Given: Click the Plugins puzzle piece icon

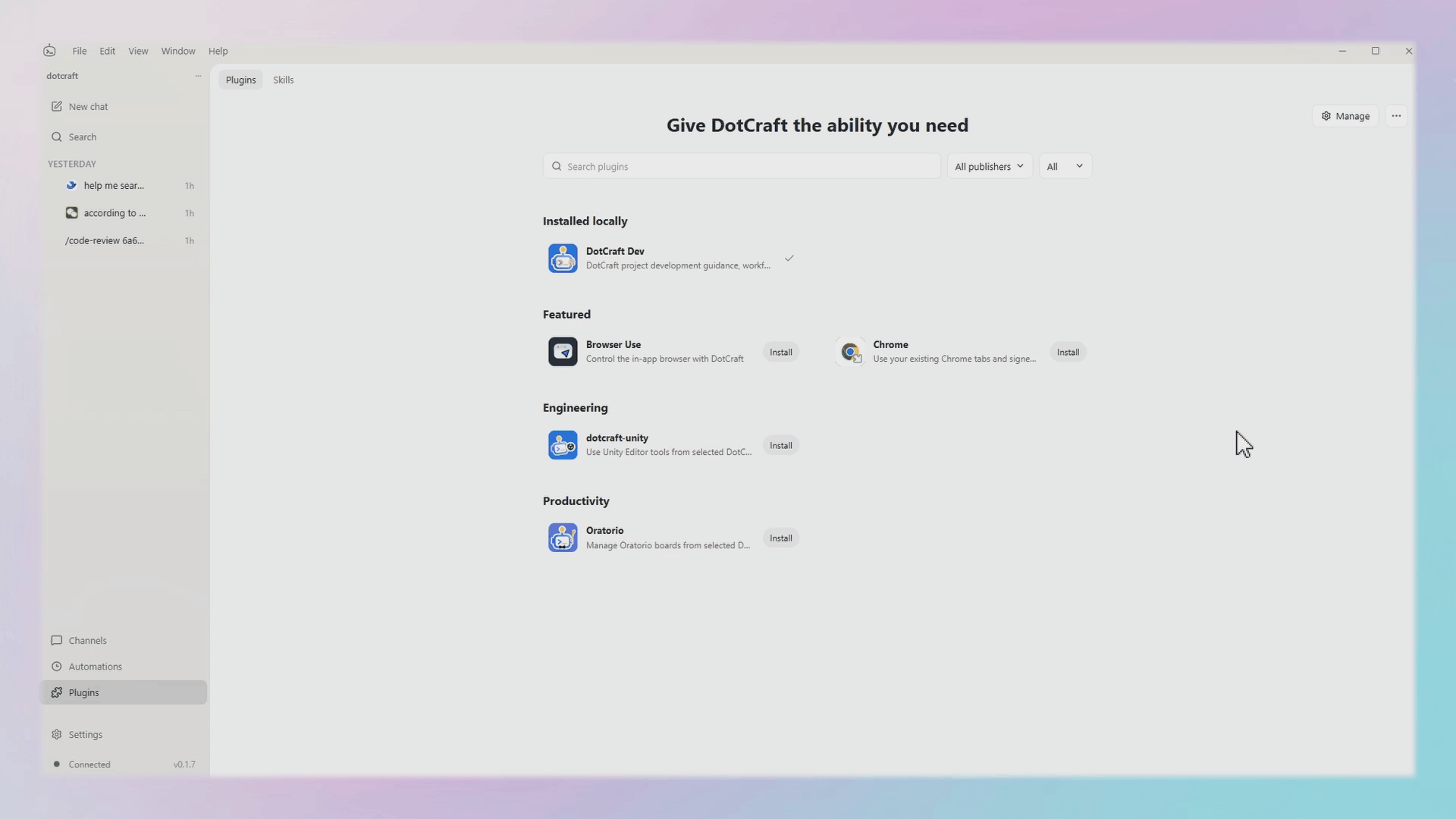Looking at the screenshot, I should click(x=57, y=692).
